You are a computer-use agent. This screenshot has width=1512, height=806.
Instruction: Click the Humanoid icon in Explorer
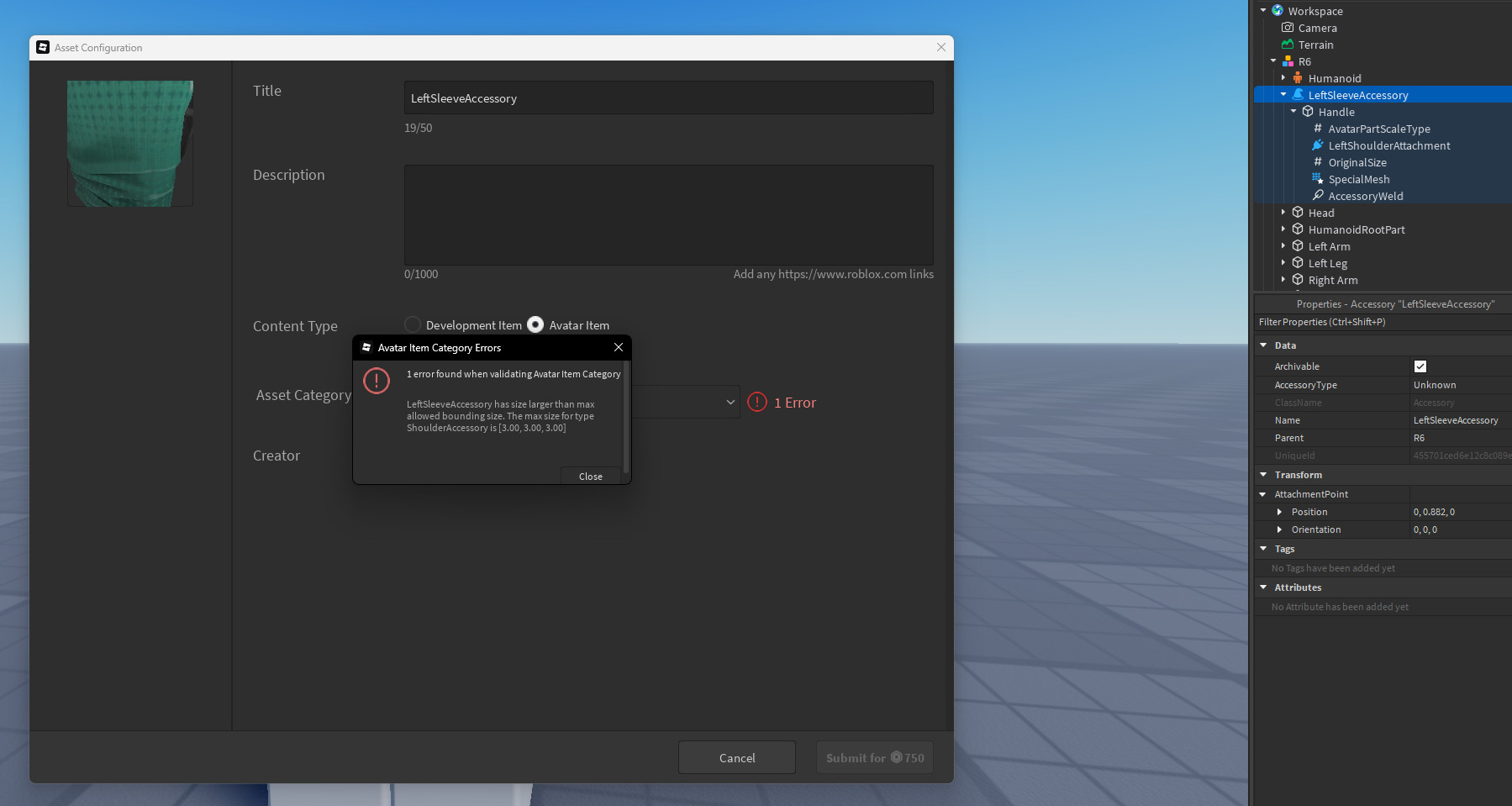pyautogui.click(x=1298, y=78)
